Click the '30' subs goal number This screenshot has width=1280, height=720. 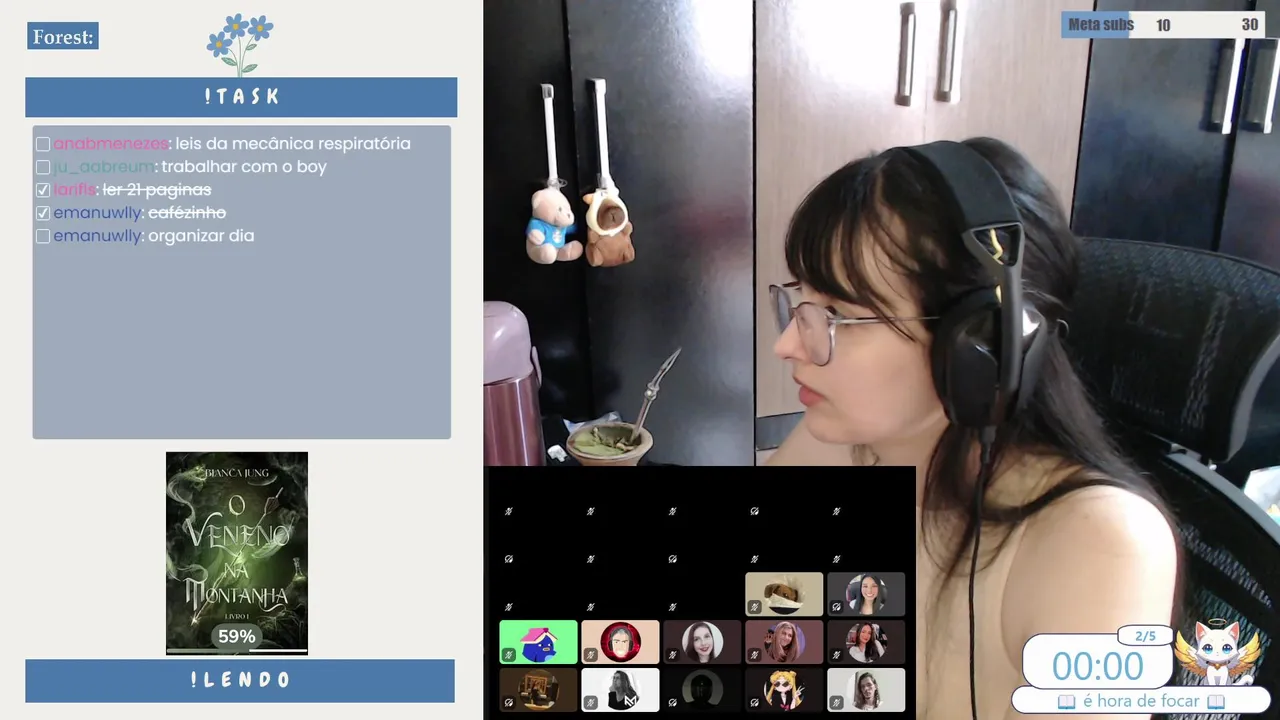point(1250,25)
